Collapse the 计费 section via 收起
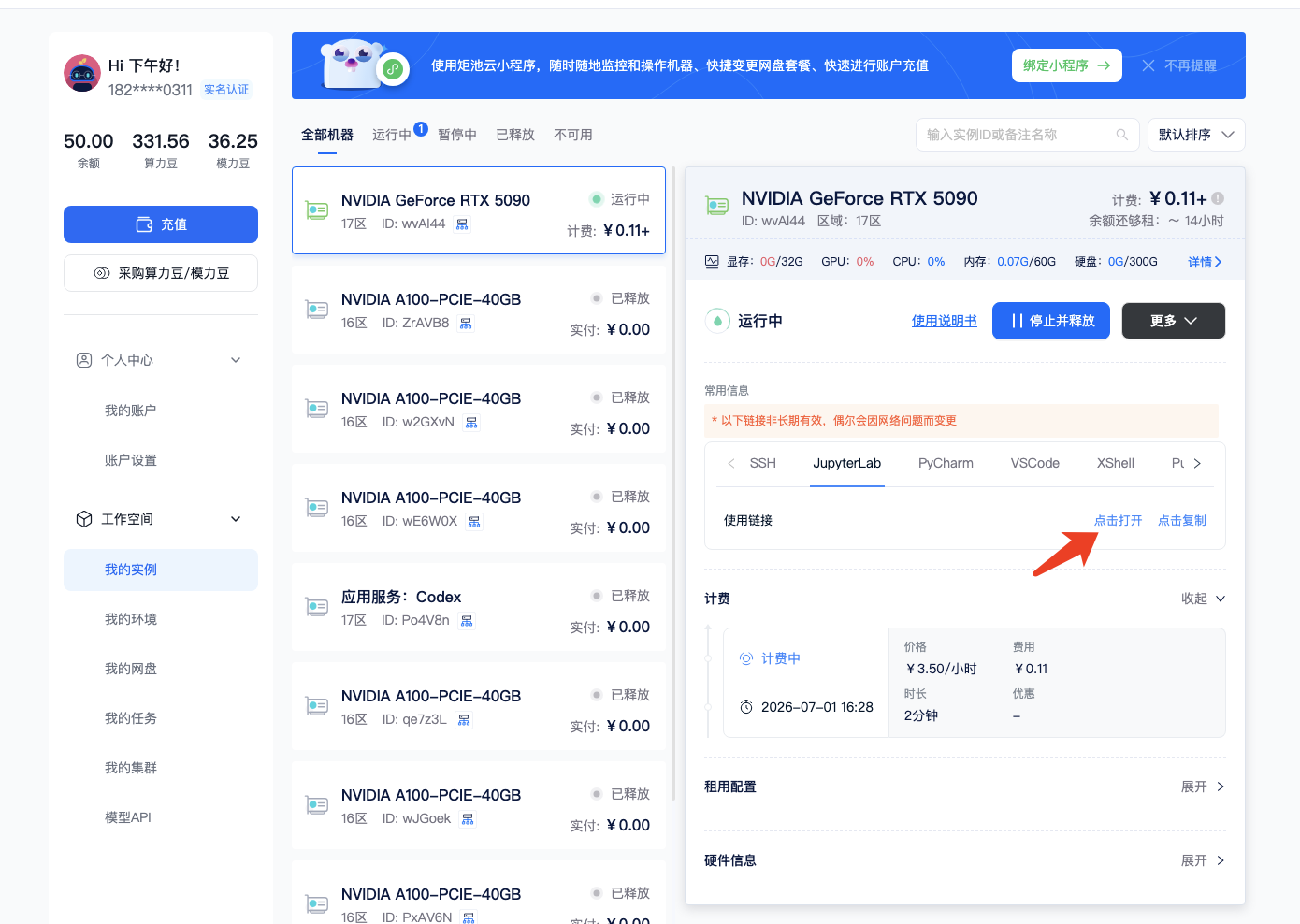This screenshot has height=924, width=1300. [x=1203, y=599]
